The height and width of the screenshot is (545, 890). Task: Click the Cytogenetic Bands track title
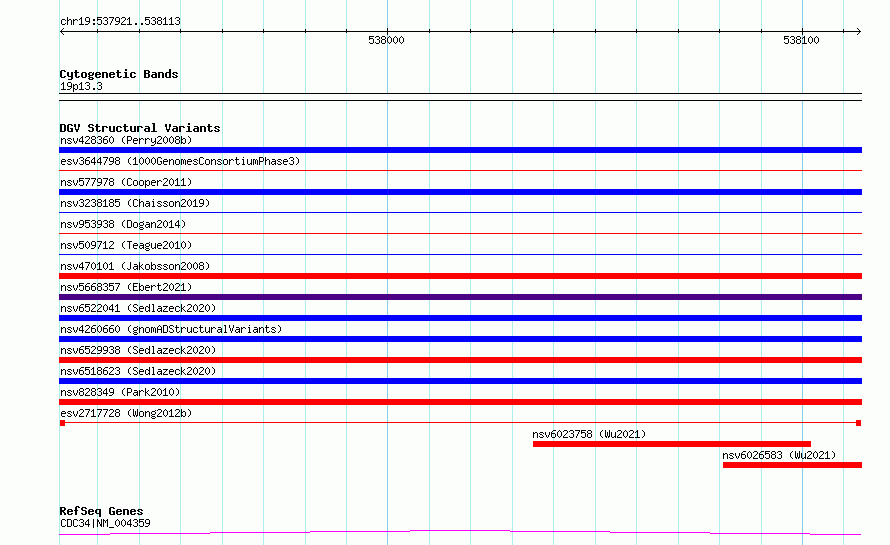click(x=119, y=74)
